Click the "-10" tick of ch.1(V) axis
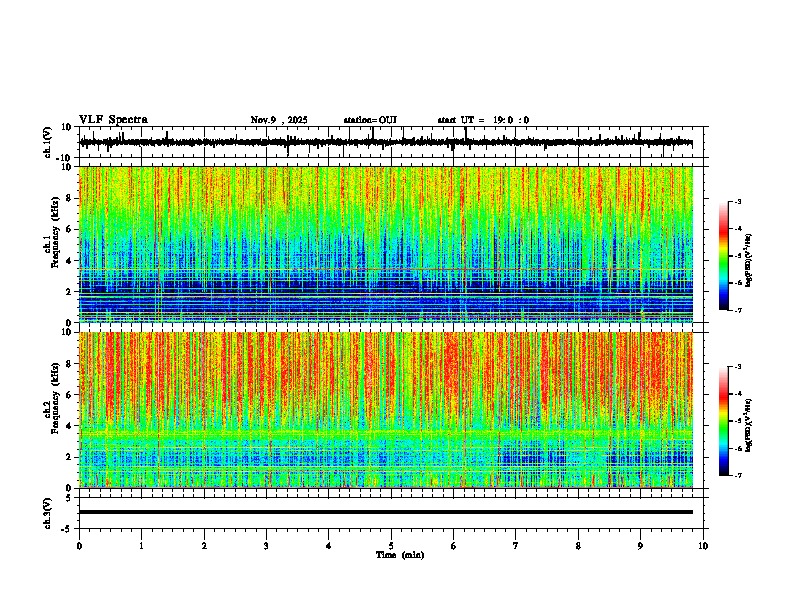Image resolution: width=792 pixels, height=612 pixels. 65,157
